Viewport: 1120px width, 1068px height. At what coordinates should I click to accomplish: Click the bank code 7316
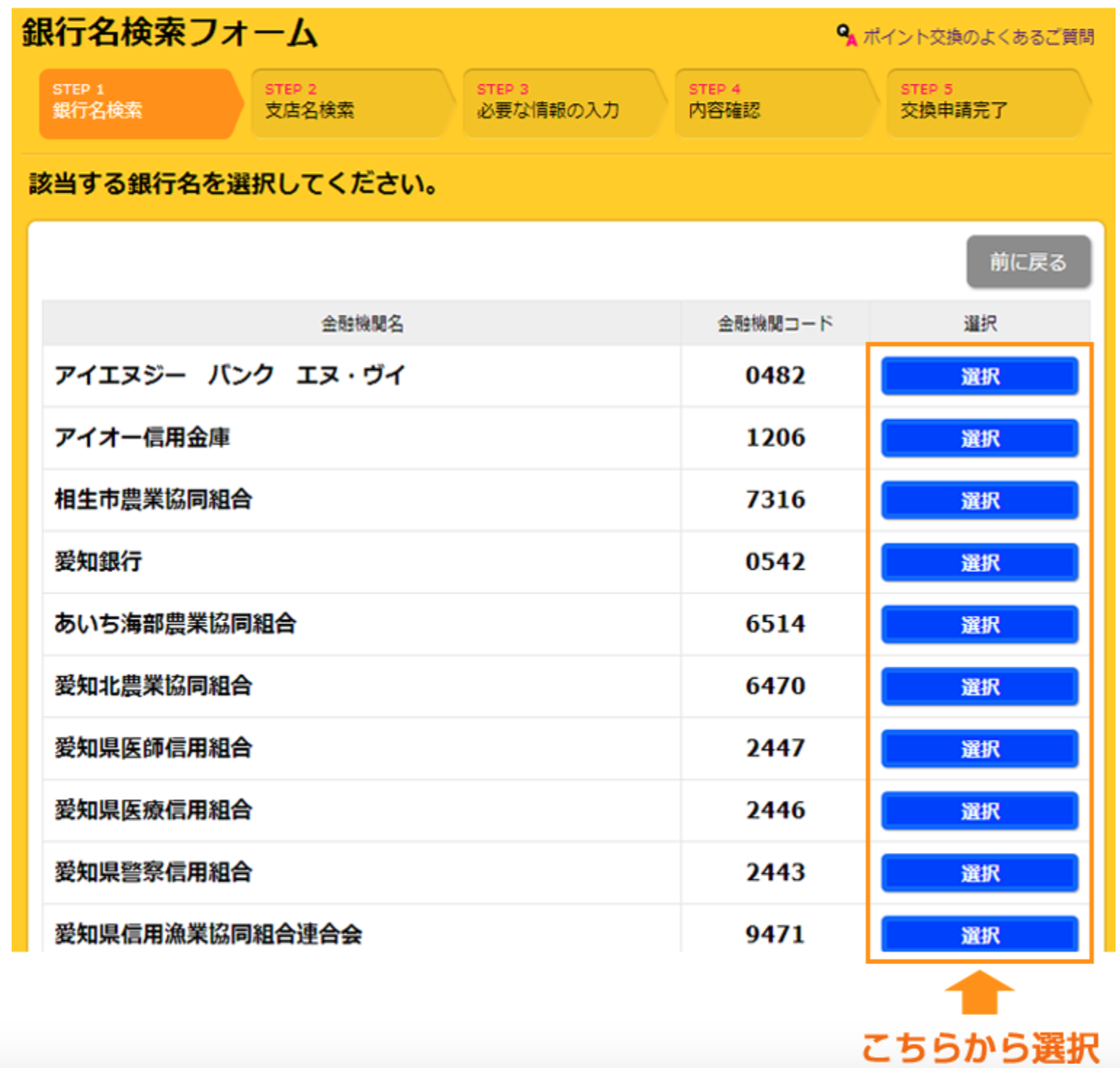click(776, 500)
